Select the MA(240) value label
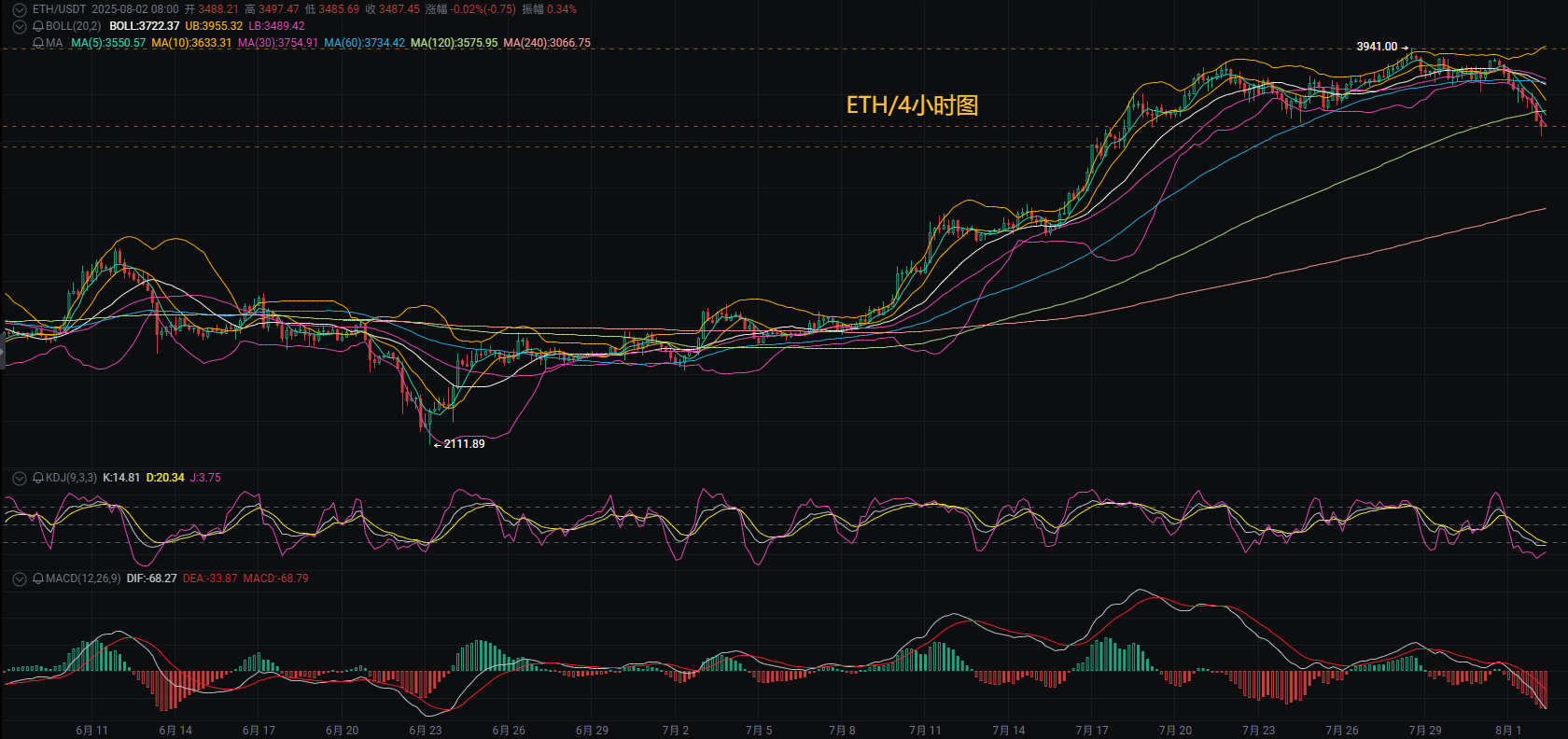This screenshot has width=1568, height=739. 547,43
